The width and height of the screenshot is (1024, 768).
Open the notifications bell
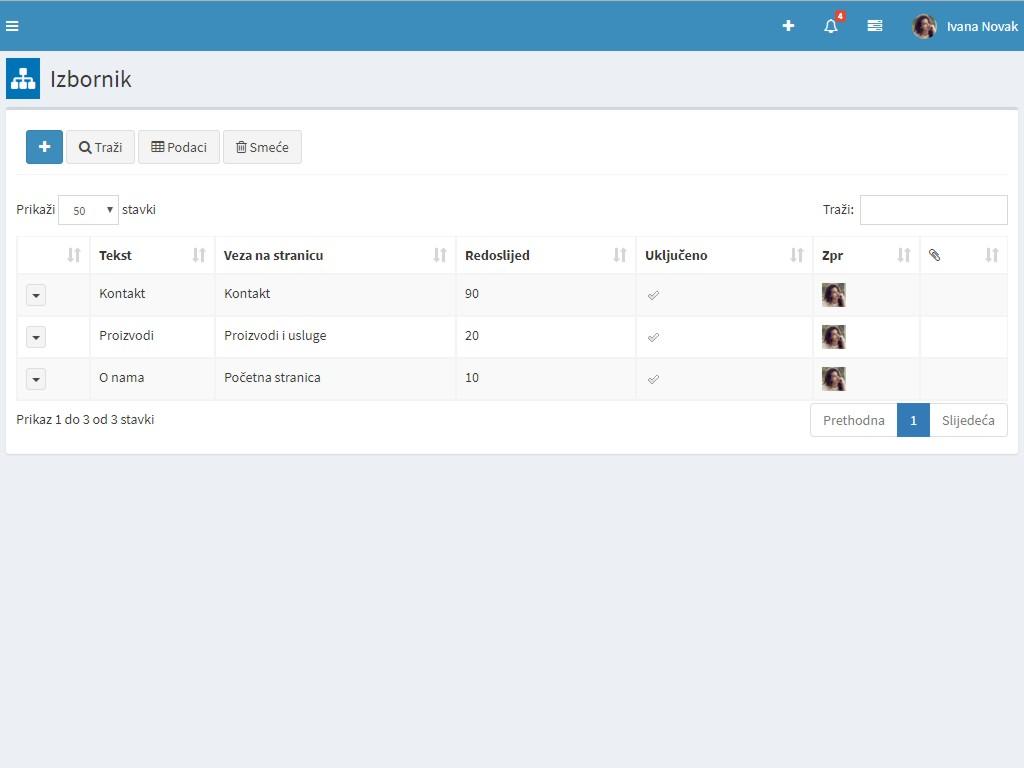pyautogui.click(x=831, y=26)
